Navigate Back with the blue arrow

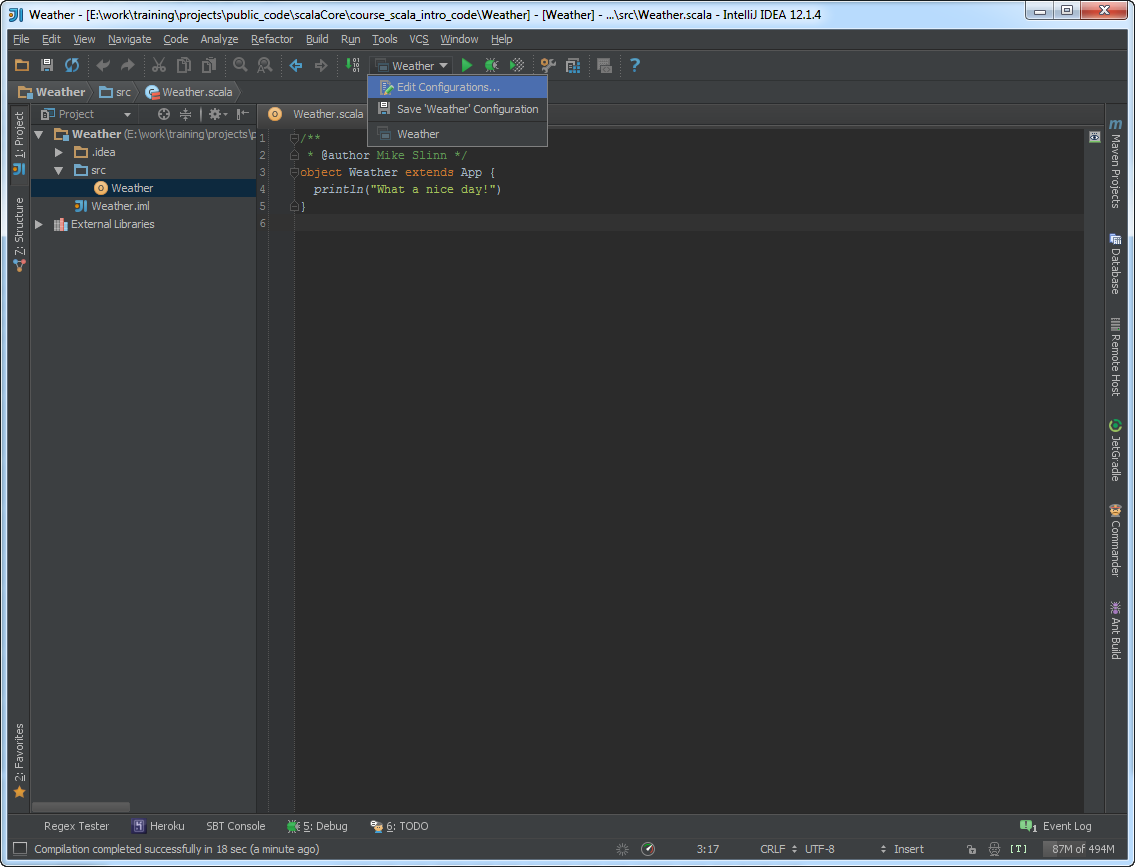[296, 65]
